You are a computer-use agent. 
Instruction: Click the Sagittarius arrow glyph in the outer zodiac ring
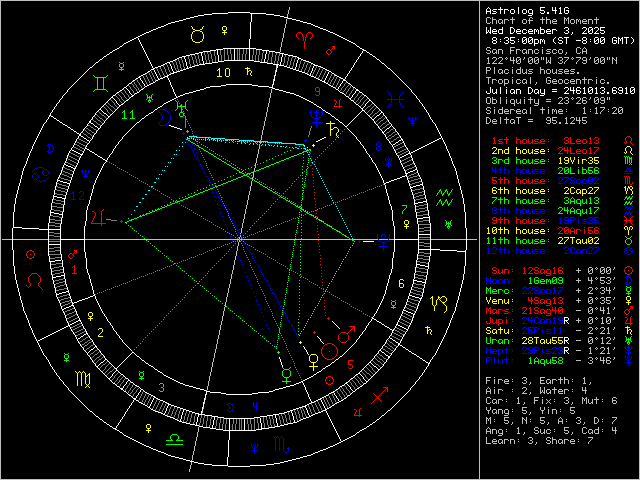[x=380, y=396]
